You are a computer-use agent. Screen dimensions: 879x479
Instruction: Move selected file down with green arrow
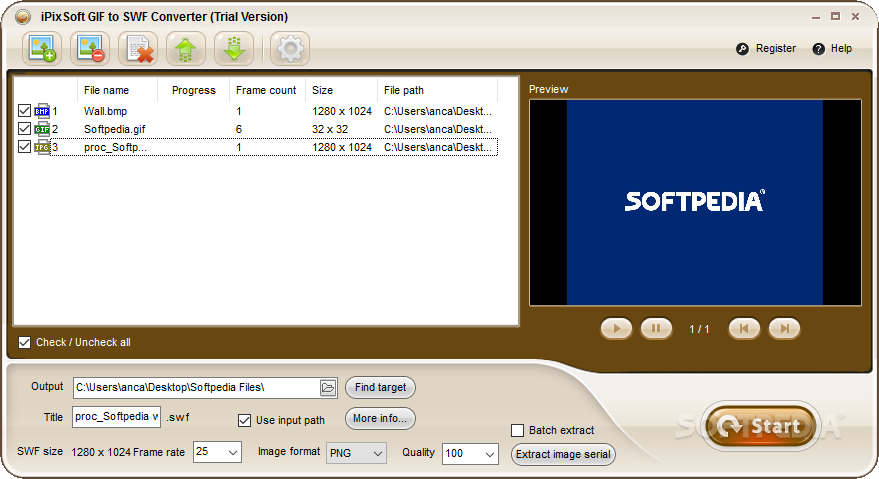click(x=234, y=49)
